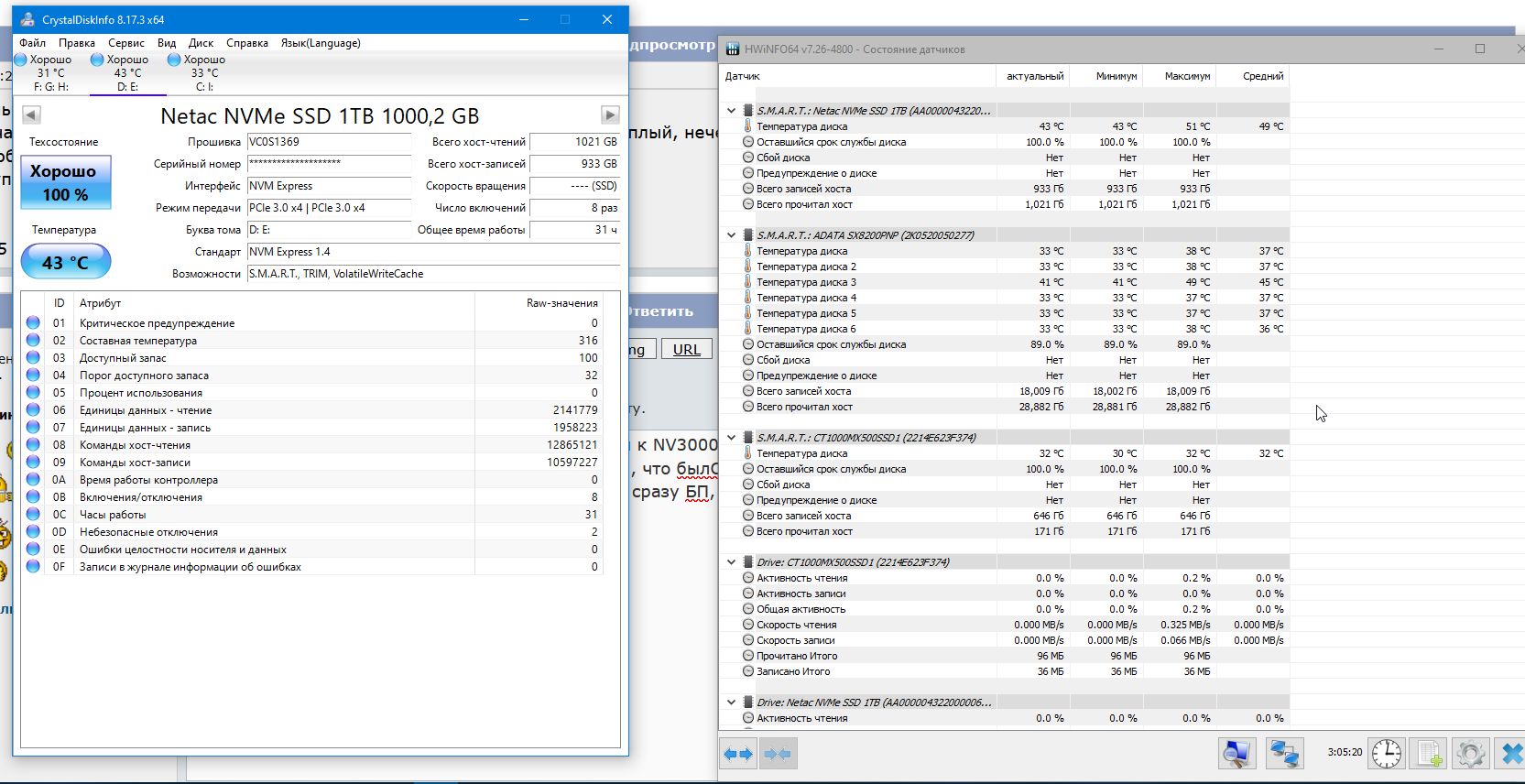Viewport: 1525px width, 784px height.
Task: Click the status orb for attribute 0F
Action: tap(33, 567)
